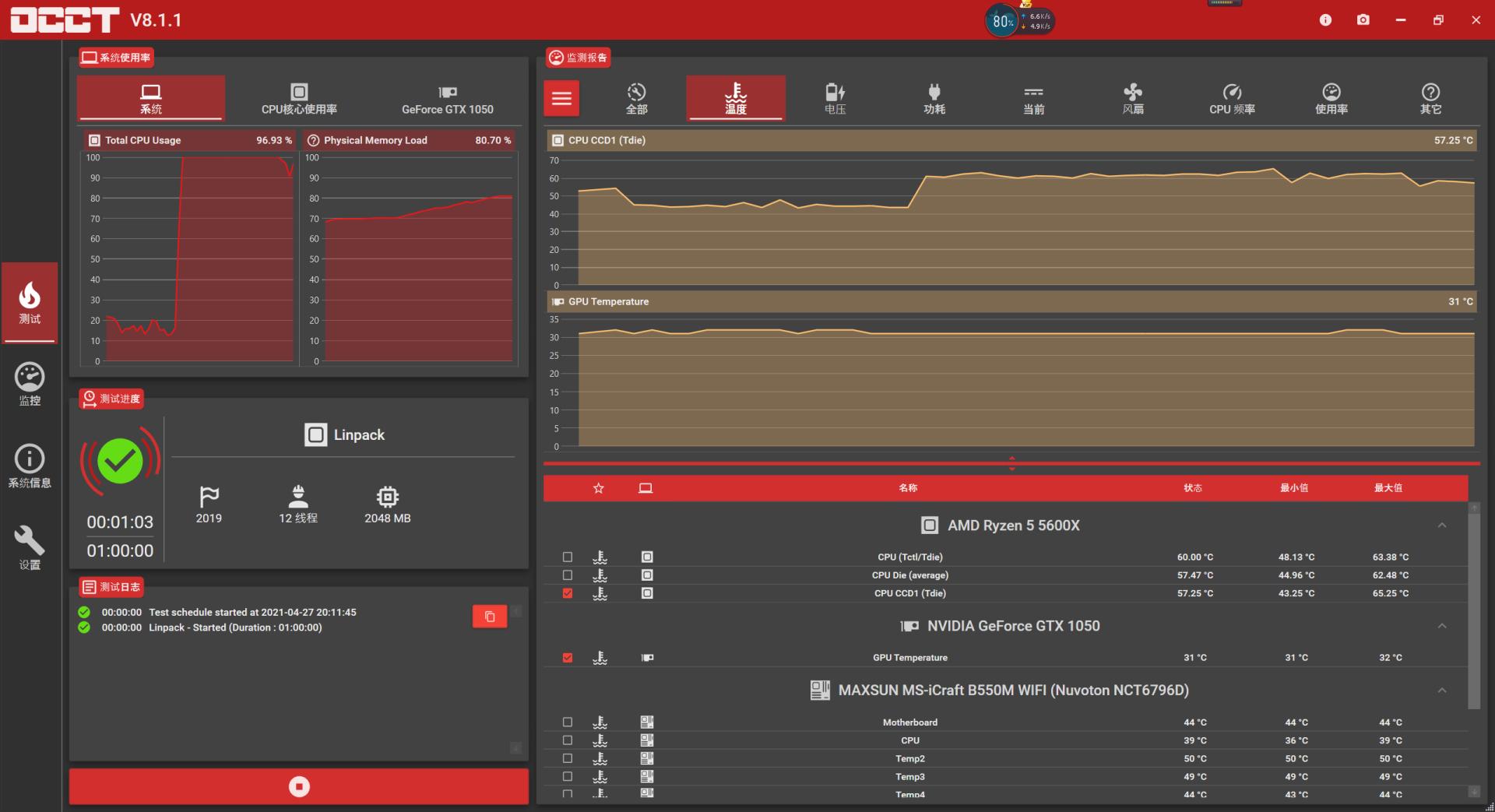Uncheck the GPU Temperature graph checkbox

[568, 658]
